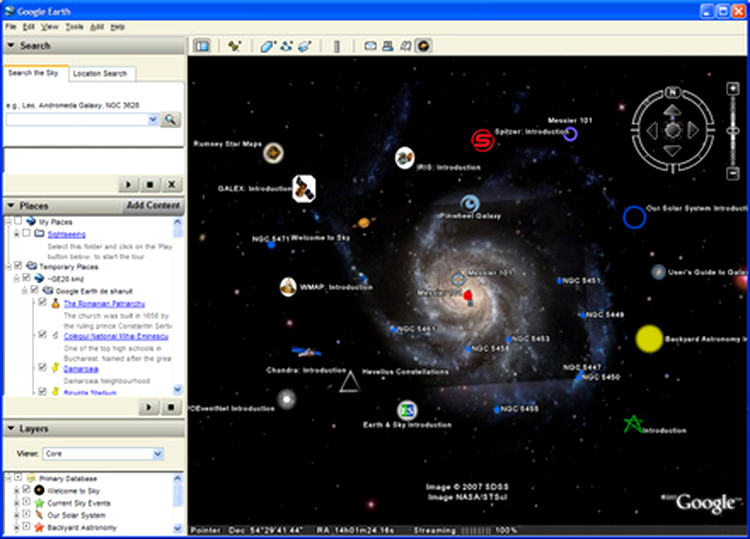750x539 pixels.
Task: Click the search text input field
Action: (77, 120)
